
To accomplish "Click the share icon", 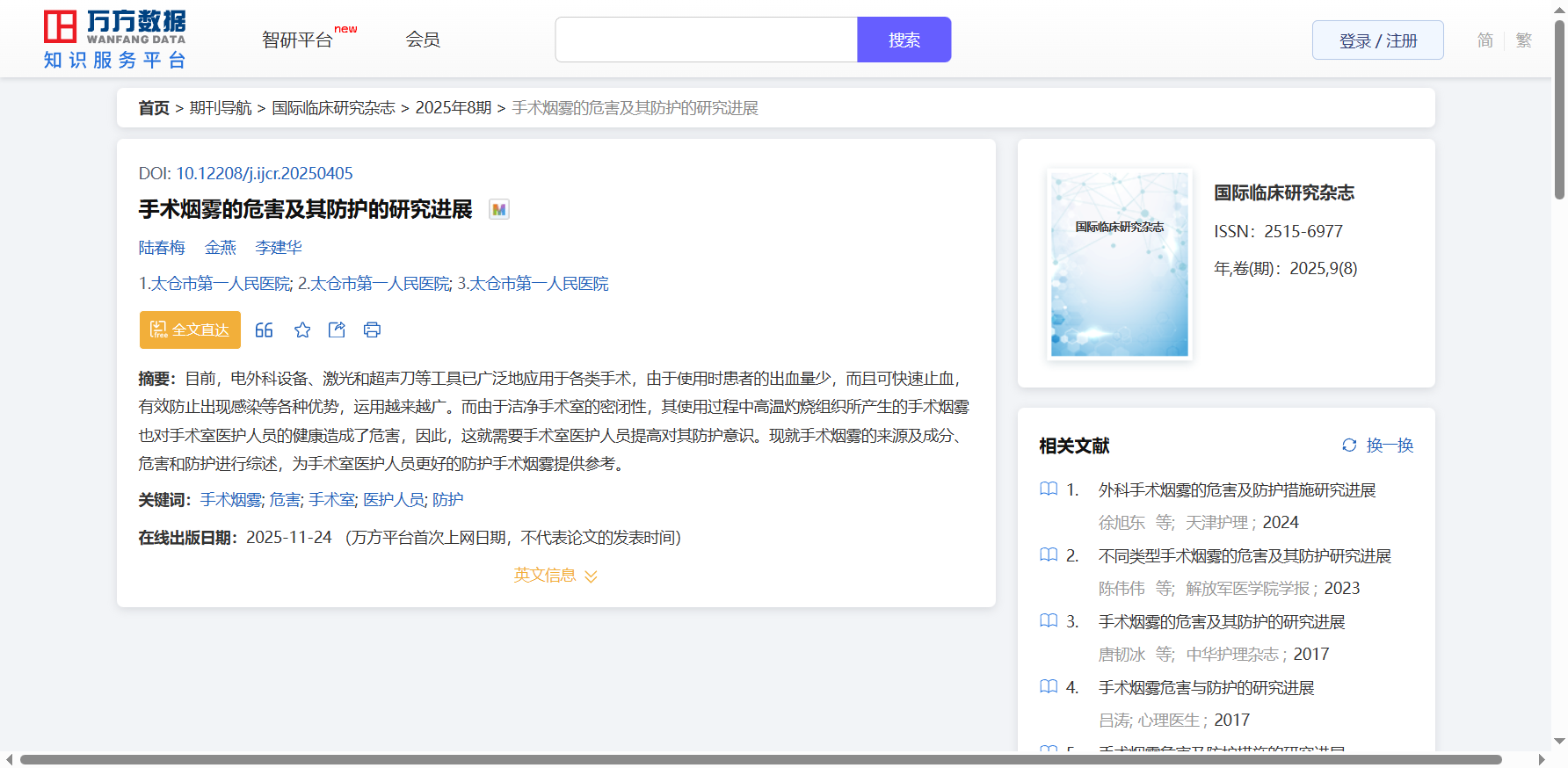I will click(337, 330).
